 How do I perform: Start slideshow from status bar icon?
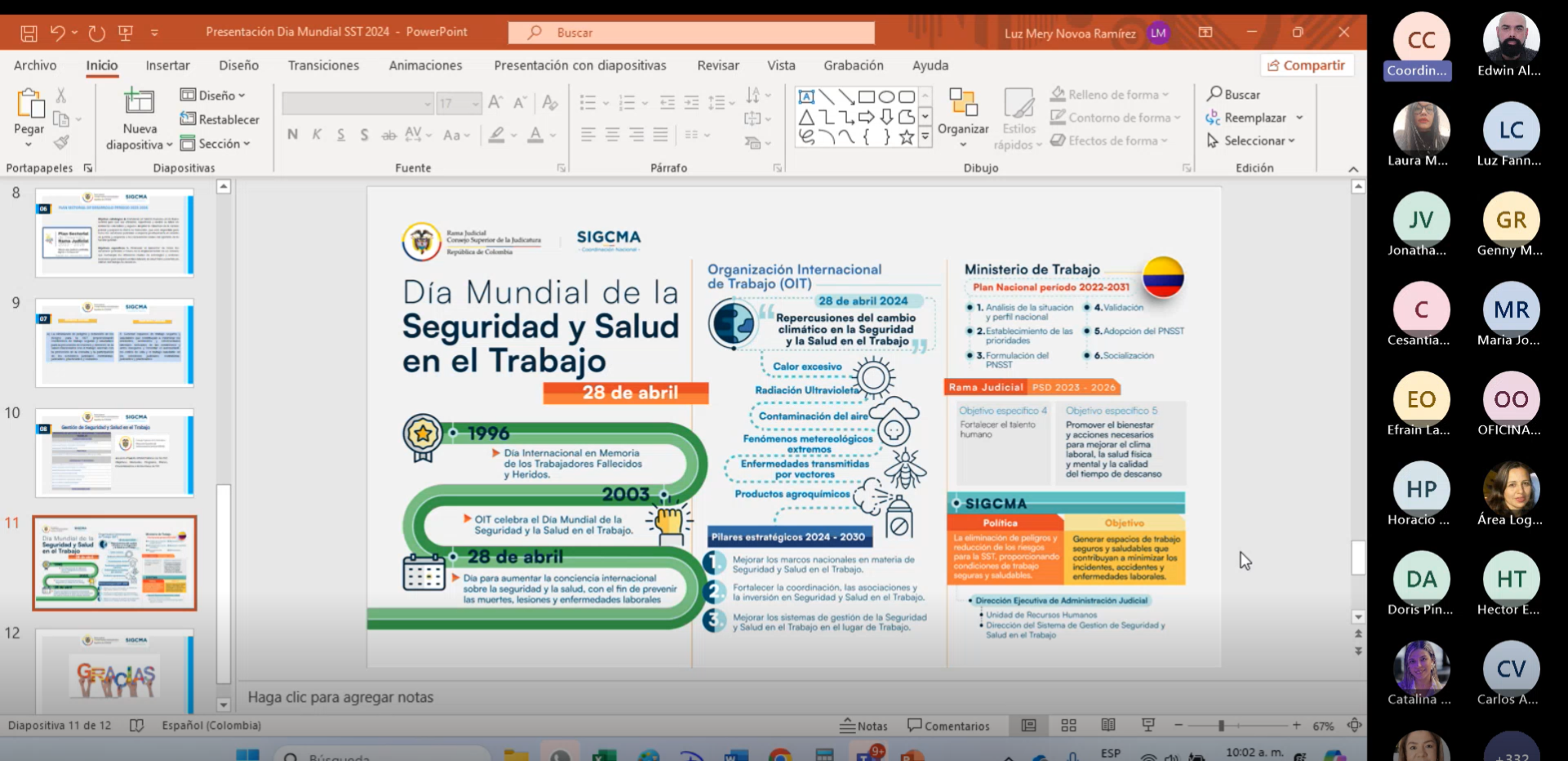pos(1148,725)
